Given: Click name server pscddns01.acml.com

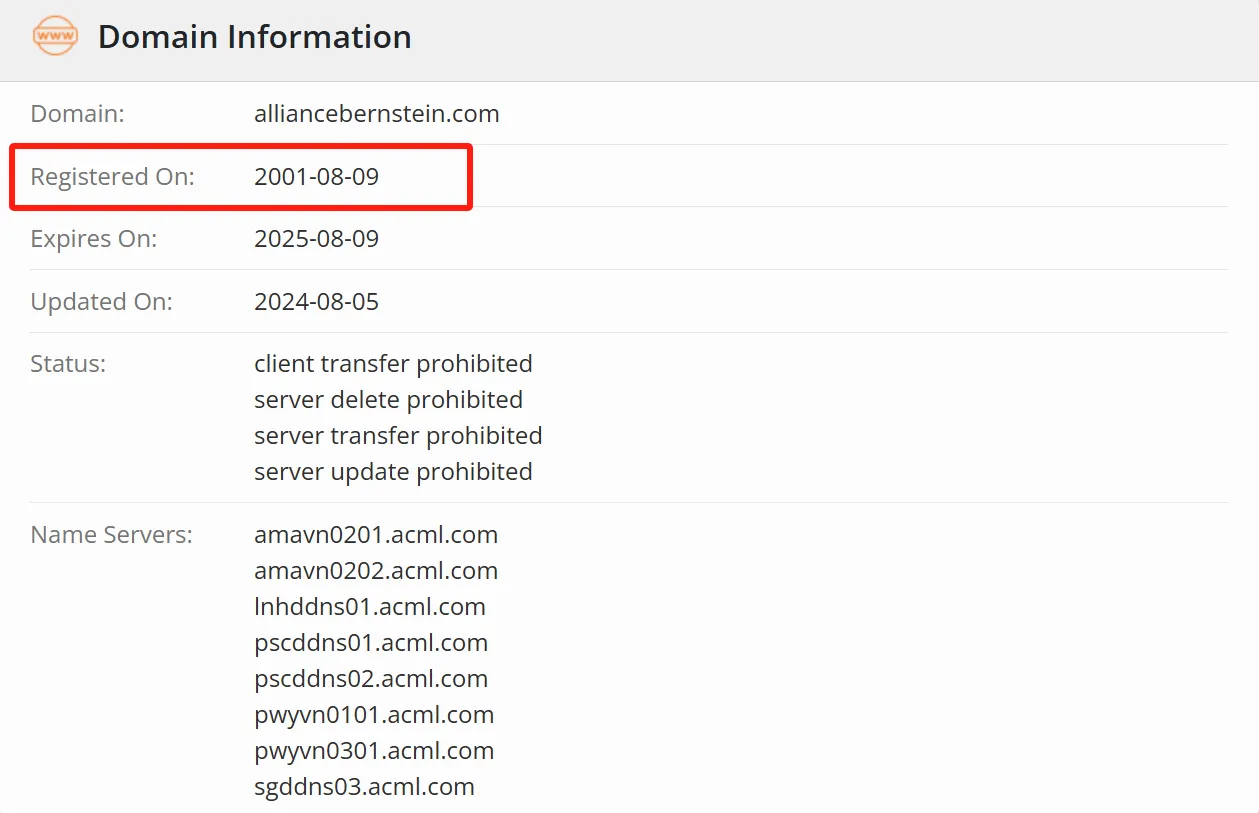Looking at the screenshot, I should click(x=371, y=643).
